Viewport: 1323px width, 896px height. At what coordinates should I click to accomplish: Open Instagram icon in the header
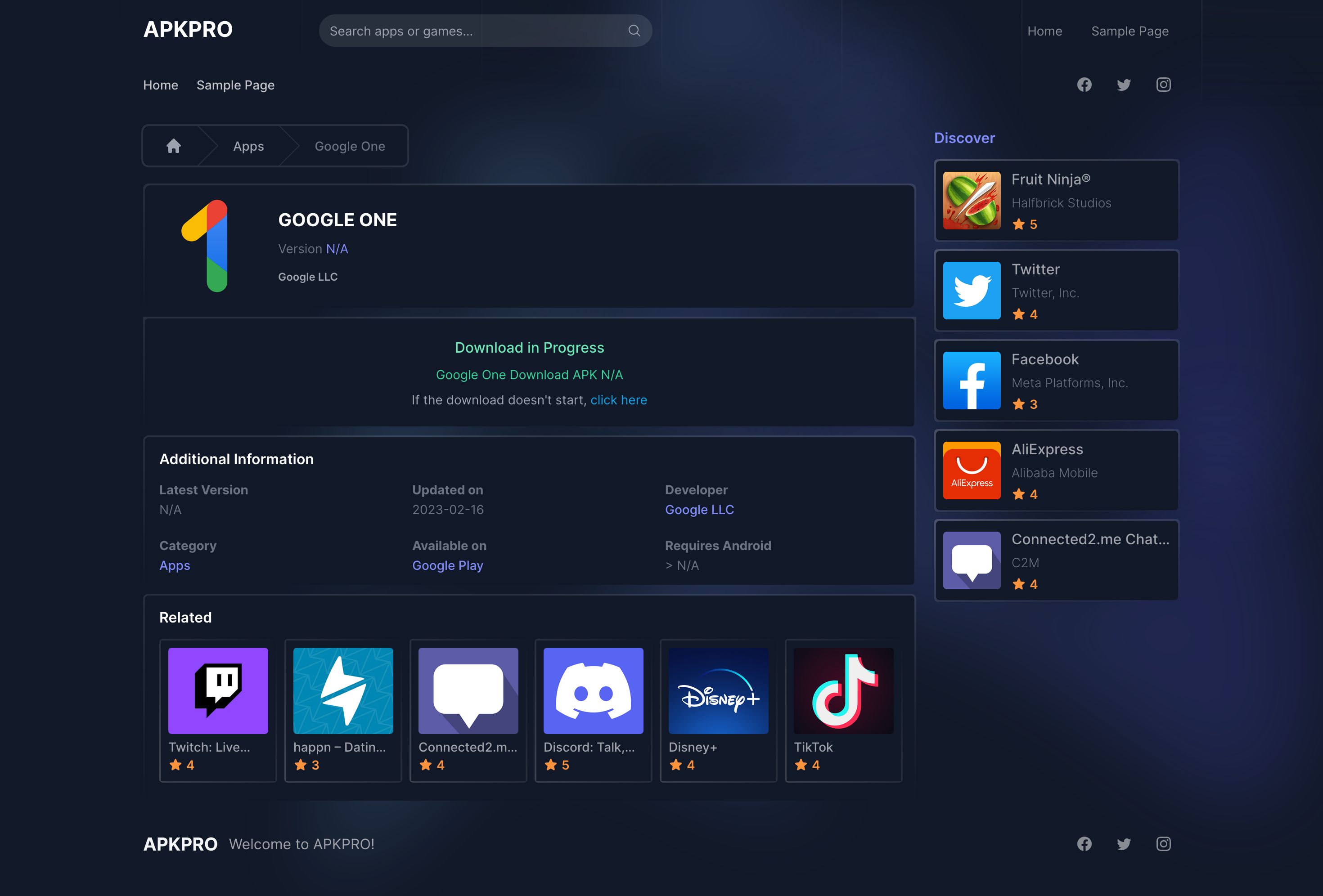point(1163,85)
